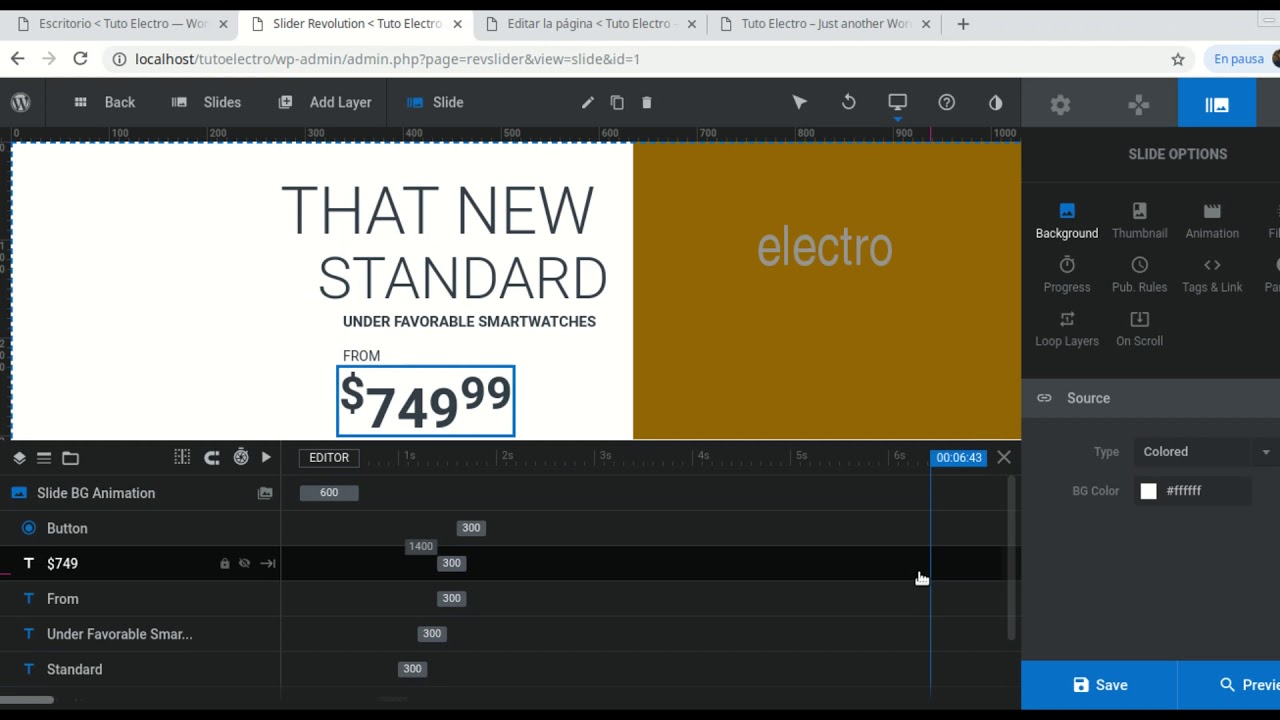Hide the $749 layer with eye icon

pyautogui.click(x=244, y=564)
